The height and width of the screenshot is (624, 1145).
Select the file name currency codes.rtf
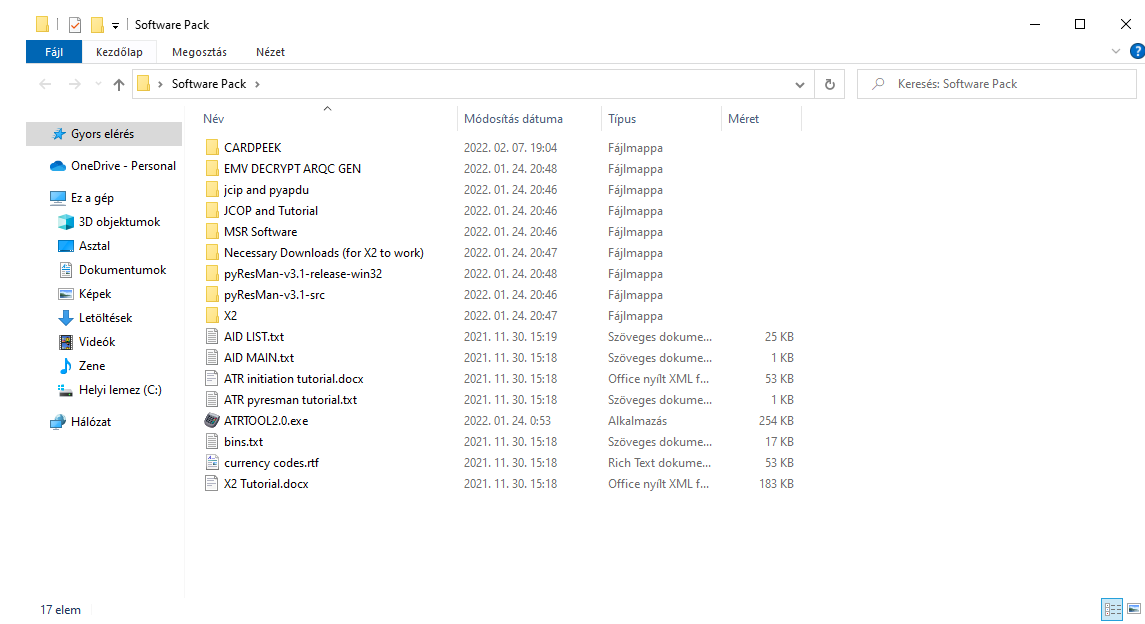click(272, 463)
